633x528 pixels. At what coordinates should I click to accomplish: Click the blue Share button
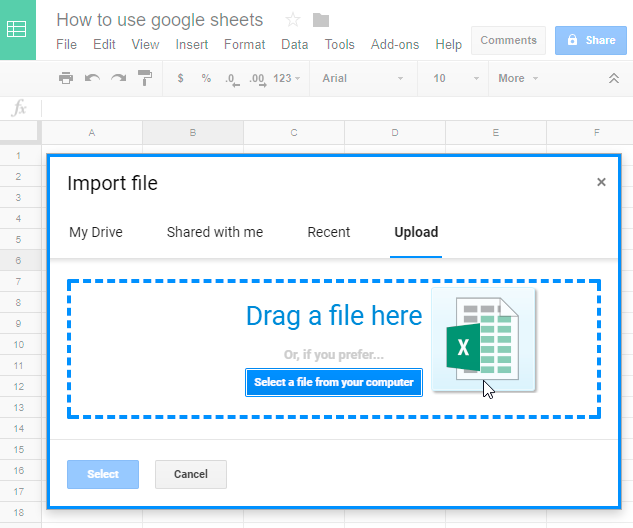(591, 40)
